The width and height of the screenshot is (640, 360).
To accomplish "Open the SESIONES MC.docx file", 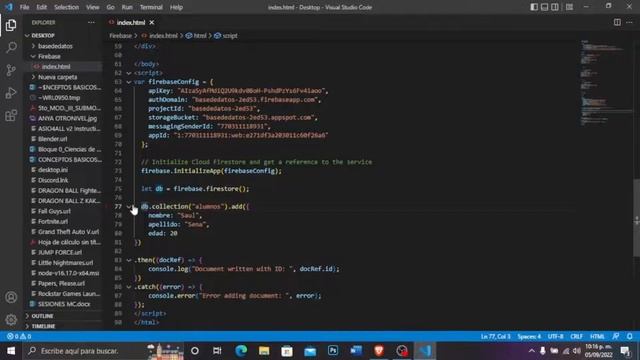I will (63, 304).
